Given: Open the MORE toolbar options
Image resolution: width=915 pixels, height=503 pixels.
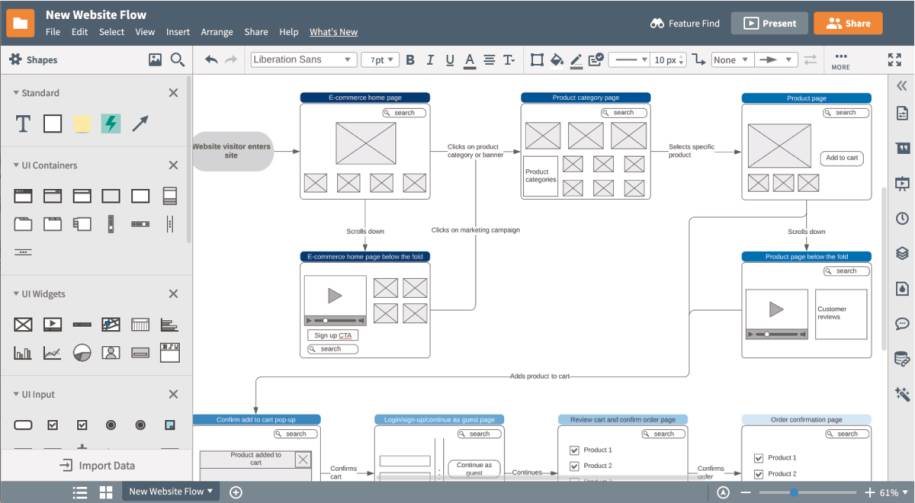Looking at the screenshot, I should tap(840, 61).
